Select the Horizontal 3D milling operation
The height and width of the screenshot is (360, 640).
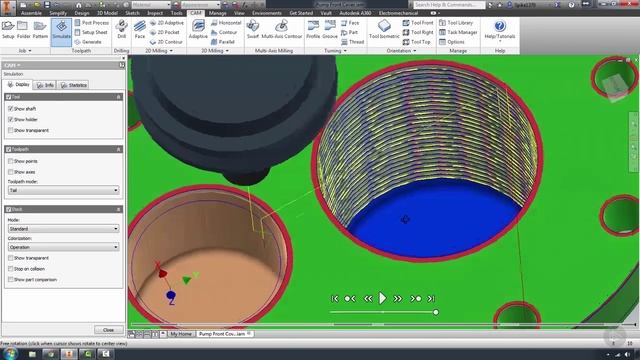coord(226,23)
